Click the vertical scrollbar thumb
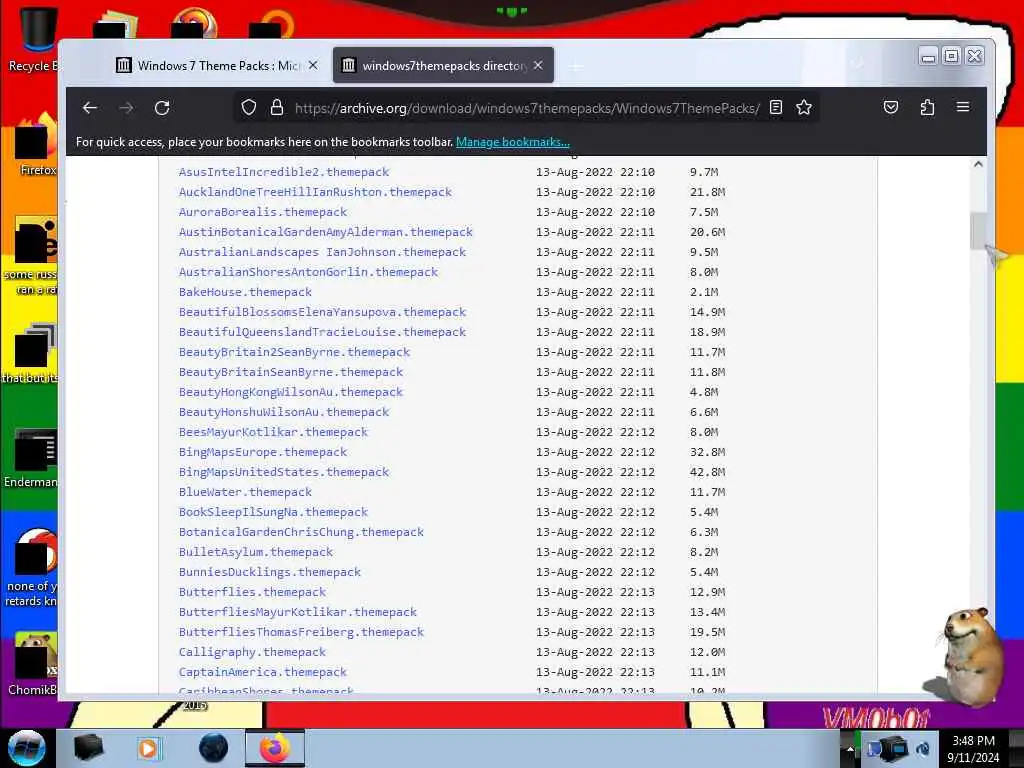1024x768 pixels. pyautogui.click(x=978, y=230)
